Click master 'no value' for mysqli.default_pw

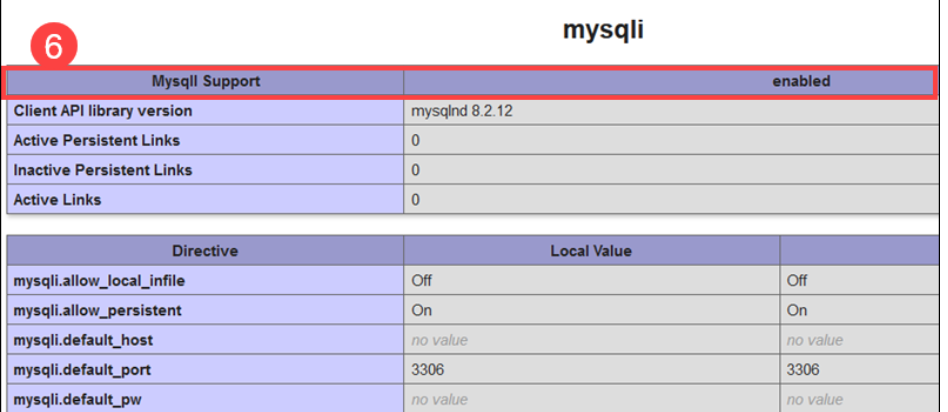[815, 400]
